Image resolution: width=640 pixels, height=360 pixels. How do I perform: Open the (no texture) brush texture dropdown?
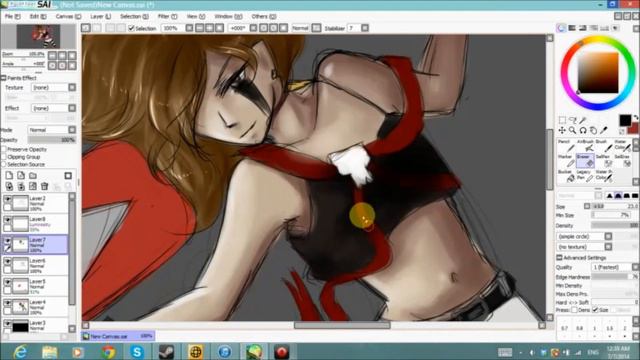point(608,247)
